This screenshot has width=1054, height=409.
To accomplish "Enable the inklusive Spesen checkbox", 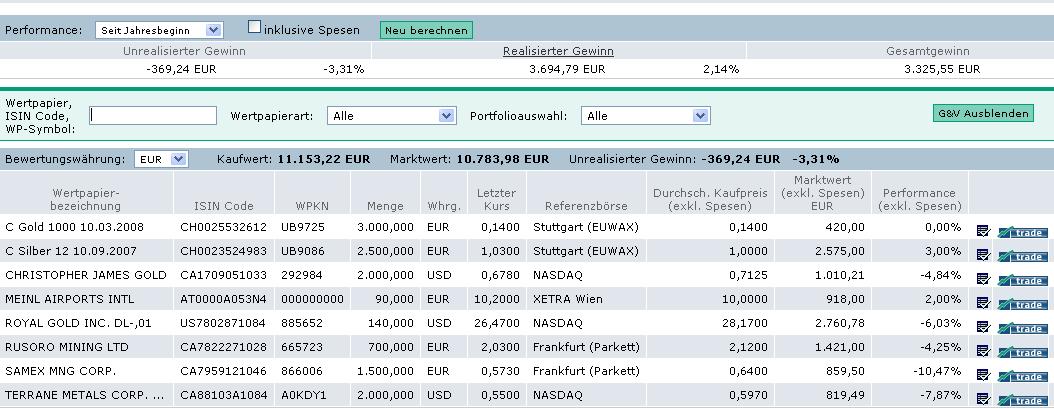I will tap(254, 28).
